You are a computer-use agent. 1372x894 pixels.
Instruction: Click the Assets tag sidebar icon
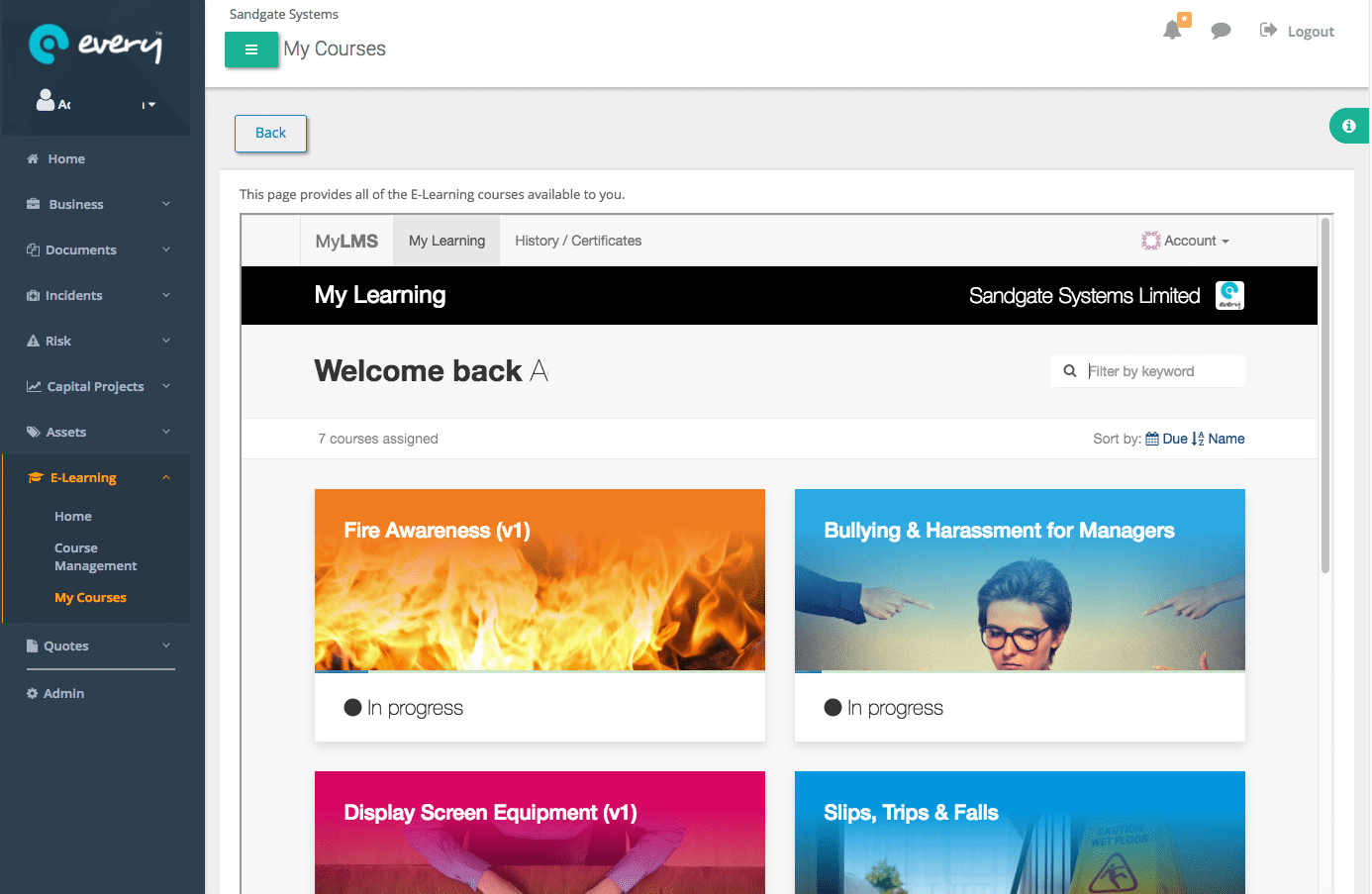coord(33,432)
